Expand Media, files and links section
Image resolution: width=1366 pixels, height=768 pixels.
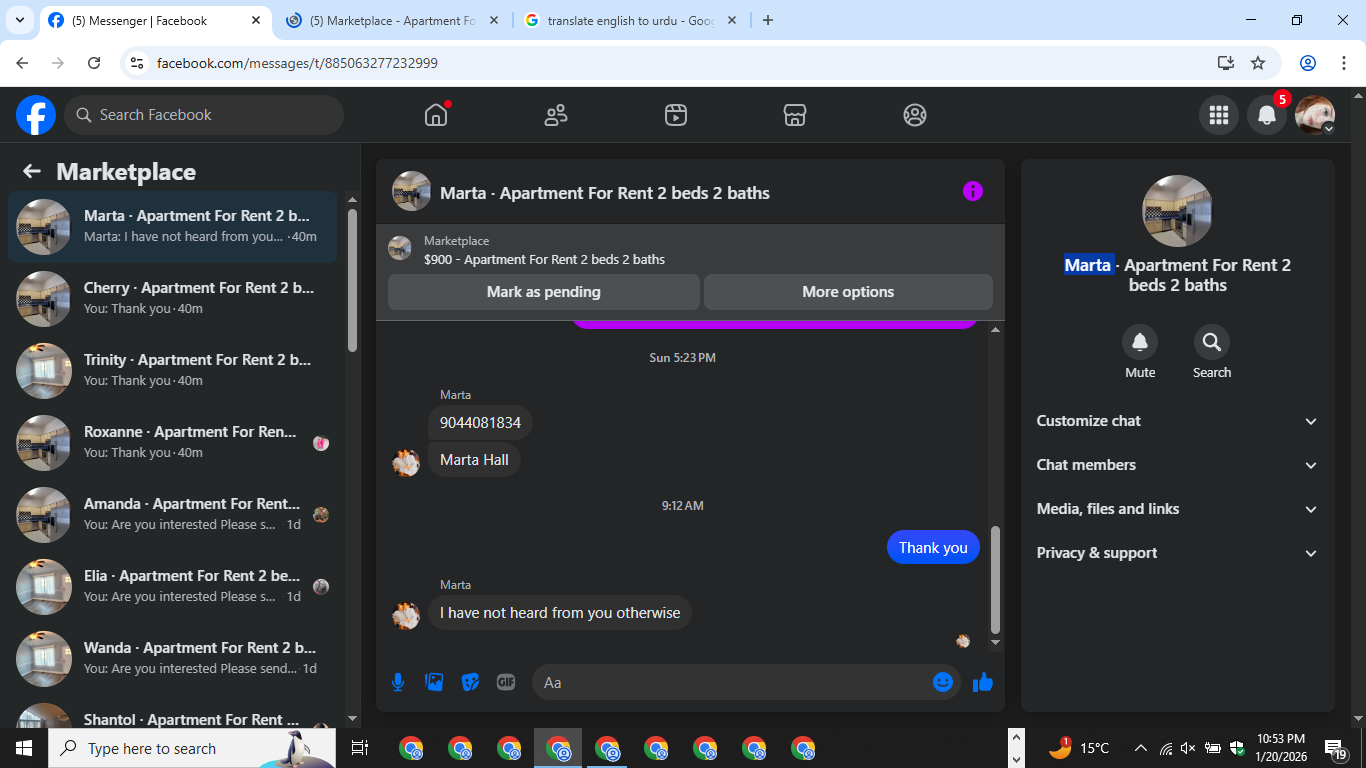point(1178,509)
